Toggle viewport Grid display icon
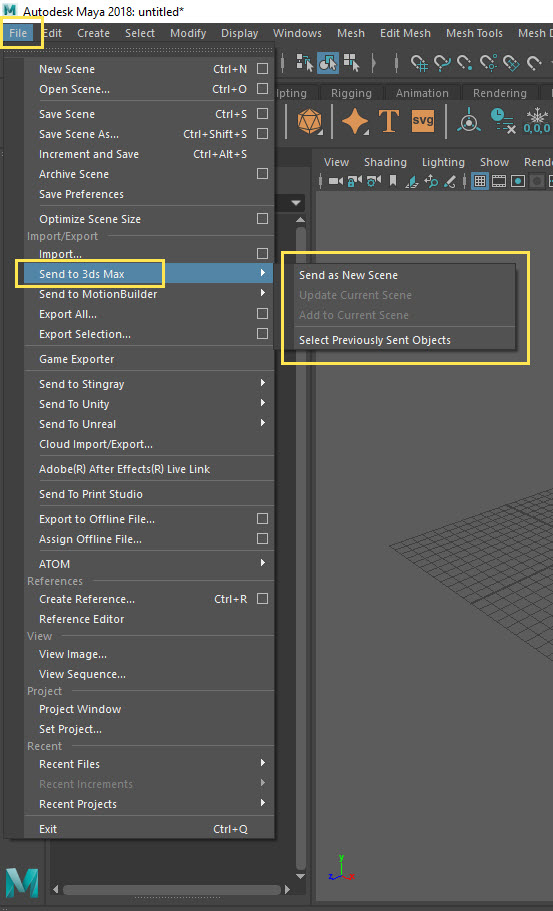 coord(480,181)
